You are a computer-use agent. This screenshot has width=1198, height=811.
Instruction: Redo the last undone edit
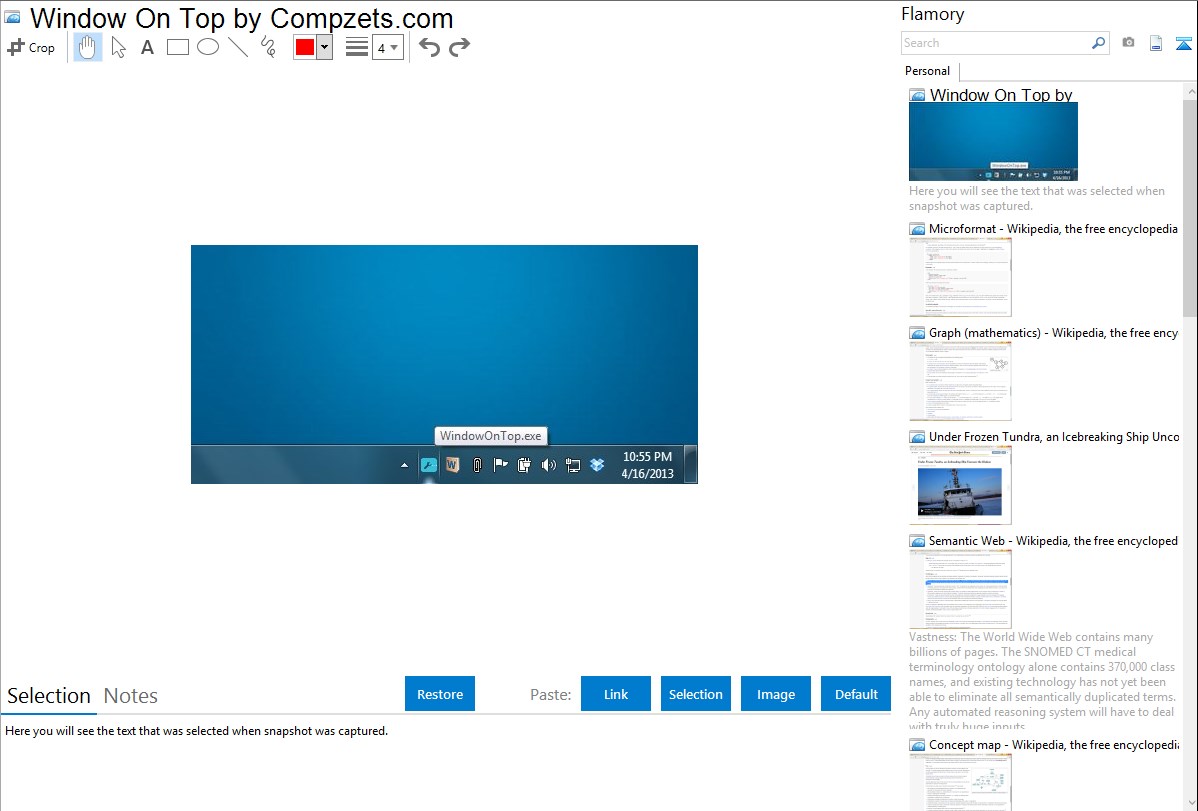[459, 47]
